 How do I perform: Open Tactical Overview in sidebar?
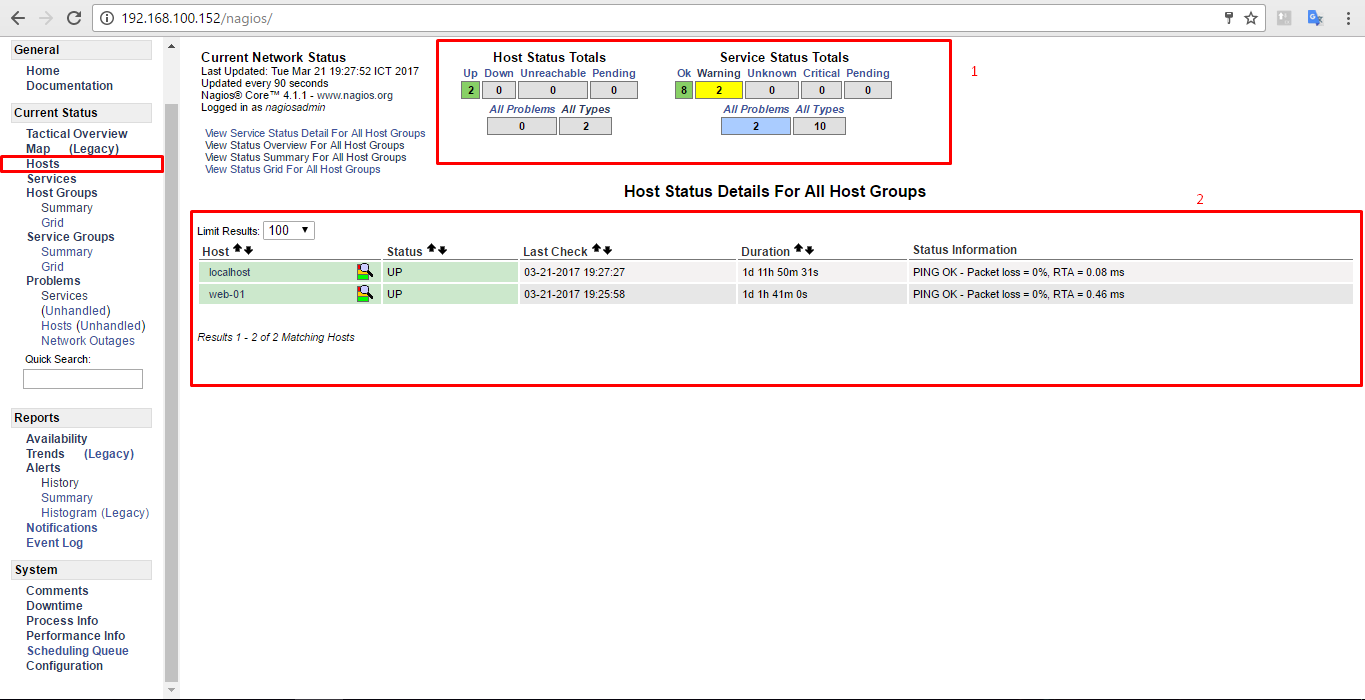coord(77,134)
